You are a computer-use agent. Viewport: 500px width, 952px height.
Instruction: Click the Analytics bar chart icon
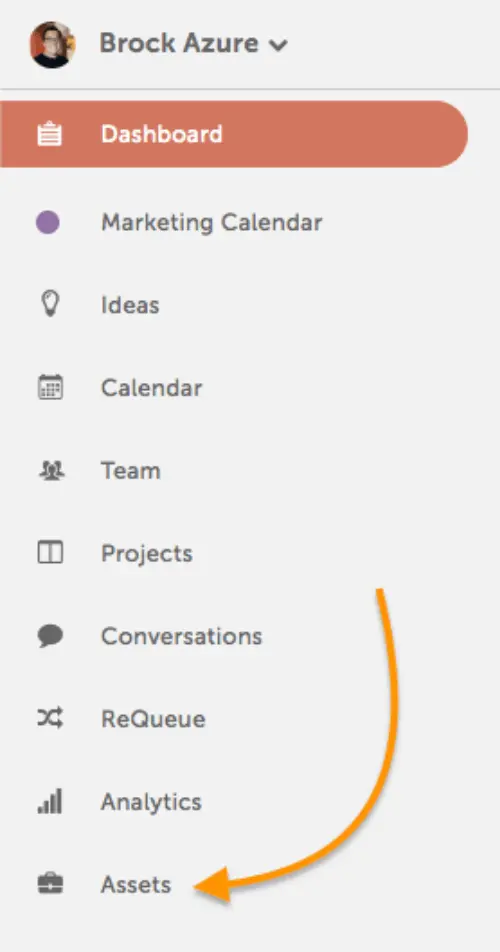click(x=50, y=801)
